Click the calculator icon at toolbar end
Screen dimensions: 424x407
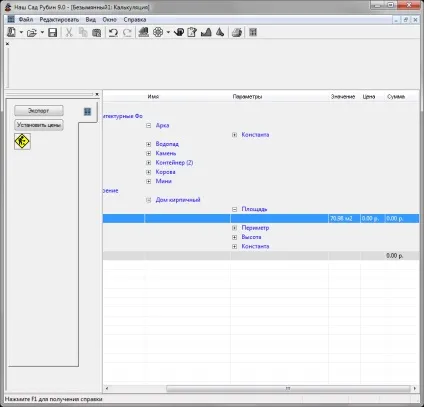tap(253, 32)
